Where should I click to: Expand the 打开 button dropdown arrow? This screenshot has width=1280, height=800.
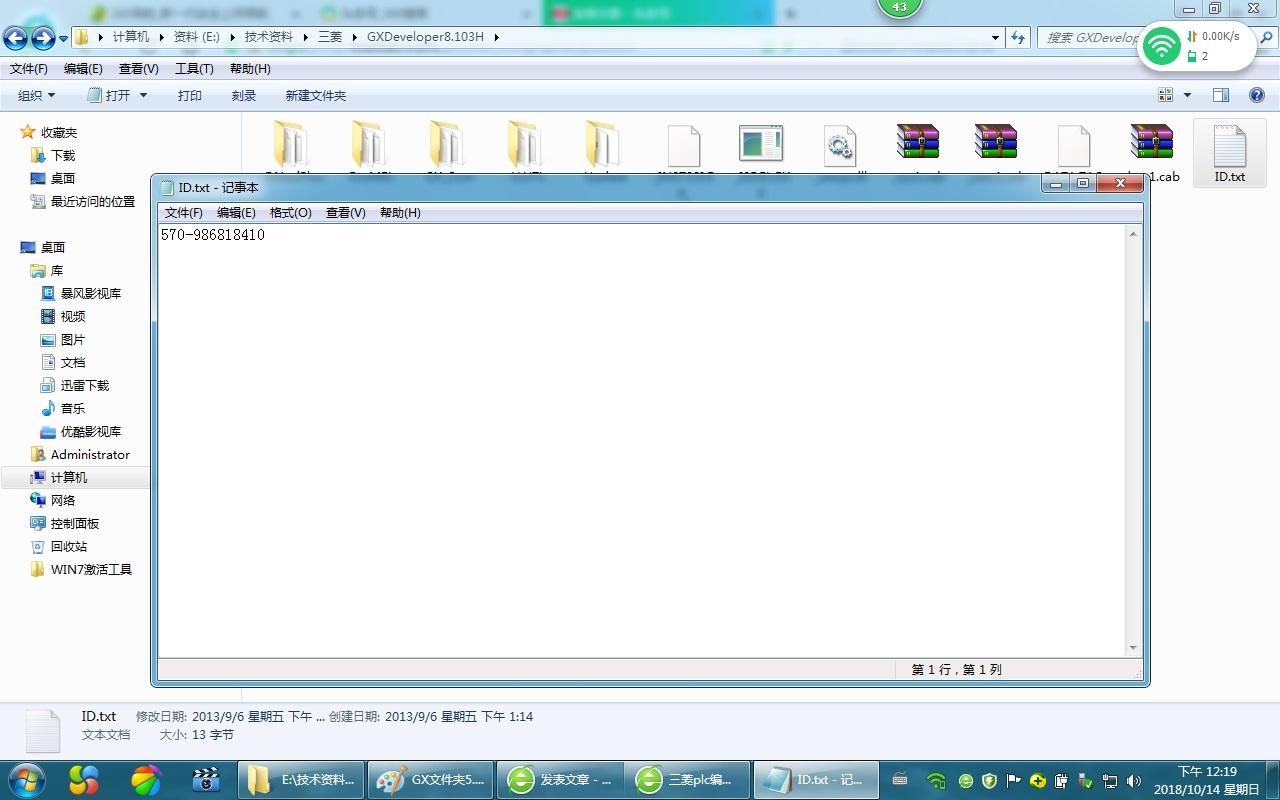pos(143,95)
